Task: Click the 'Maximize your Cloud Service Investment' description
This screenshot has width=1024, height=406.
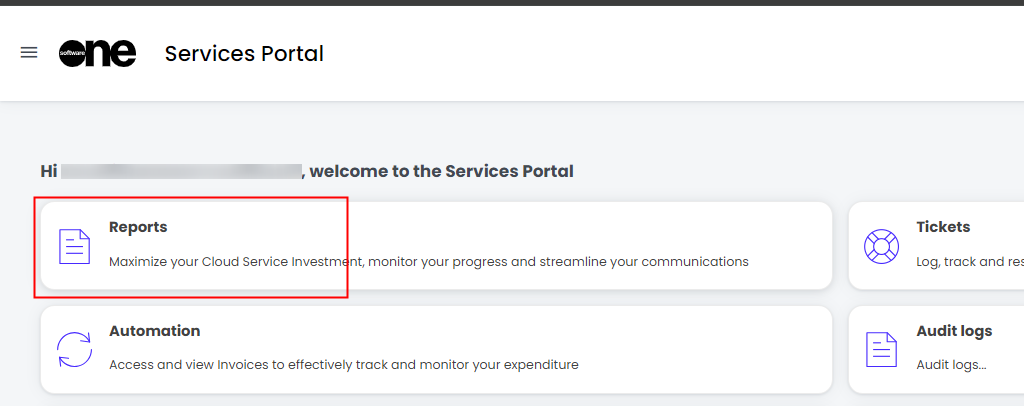Action: [x=428, y=262]
